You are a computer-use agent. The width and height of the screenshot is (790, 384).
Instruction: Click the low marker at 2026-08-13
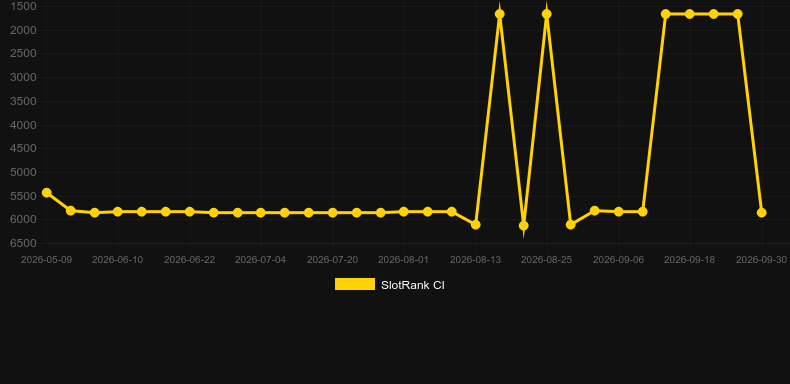(475, 224)
